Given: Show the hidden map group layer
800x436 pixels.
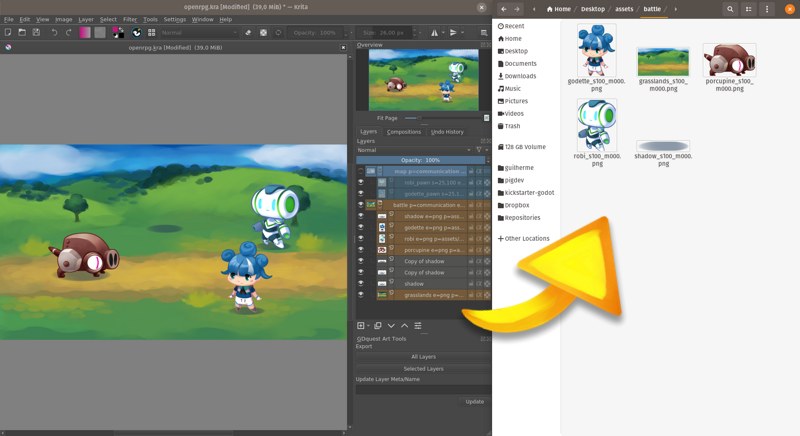Looking at the screenshot, I should point(361,171).
